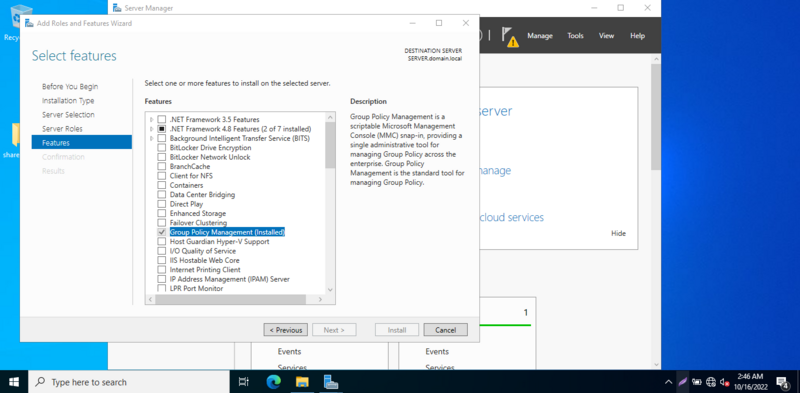Screen dimensions: 800x393
Task: Select LPR Port Monitor row text
Action: pyautogui.click(x=196, y=288)
